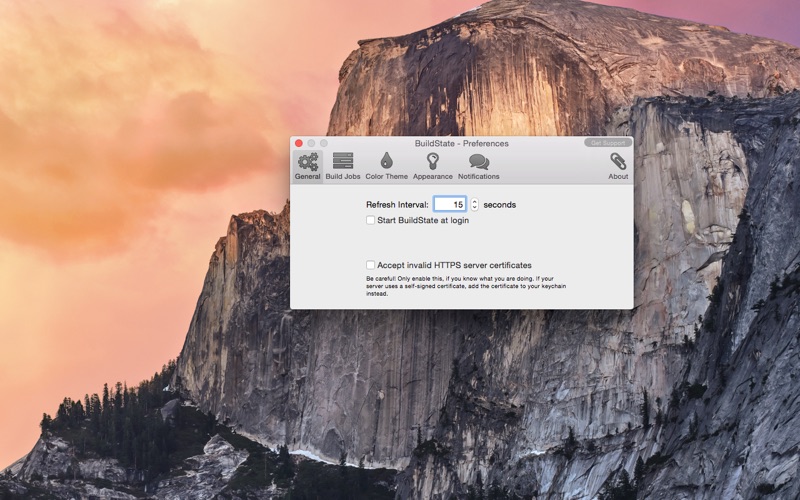Click the Refresh Interval label
Image resolution: width=800 pixels, height=500 pixels.
tap(397, 205)
